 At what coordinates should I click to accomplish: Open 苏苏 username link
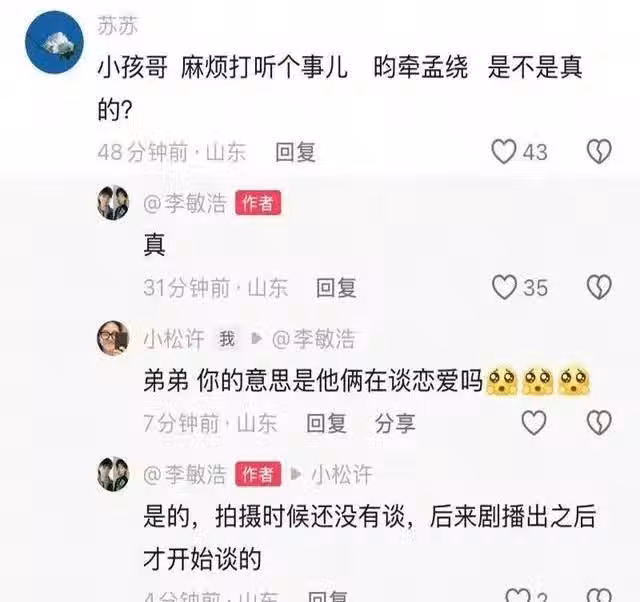(118, 26)
